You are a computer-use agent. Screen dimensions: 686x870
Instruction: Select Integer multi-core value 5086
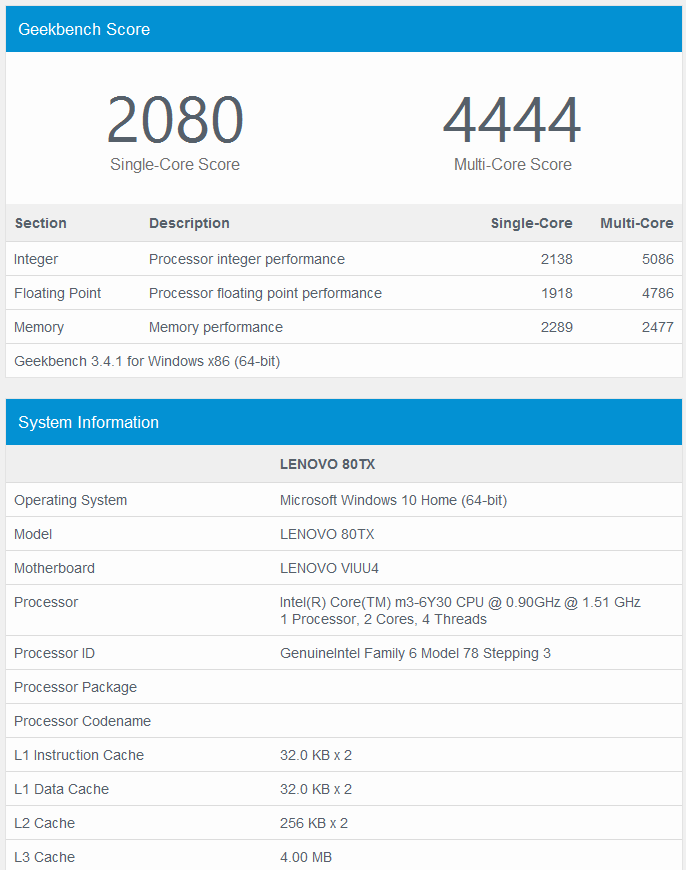[x=658, y=259]
